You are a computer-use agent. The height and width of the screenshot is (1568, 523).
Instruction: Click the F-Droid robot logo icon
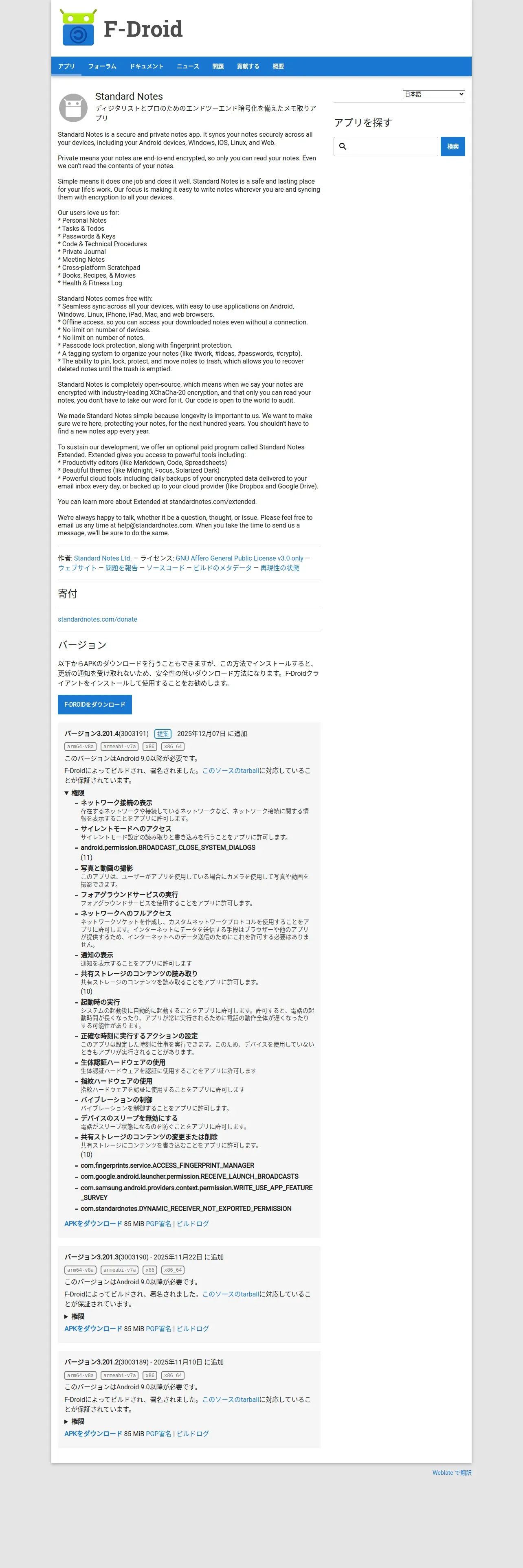pos(78,27)
